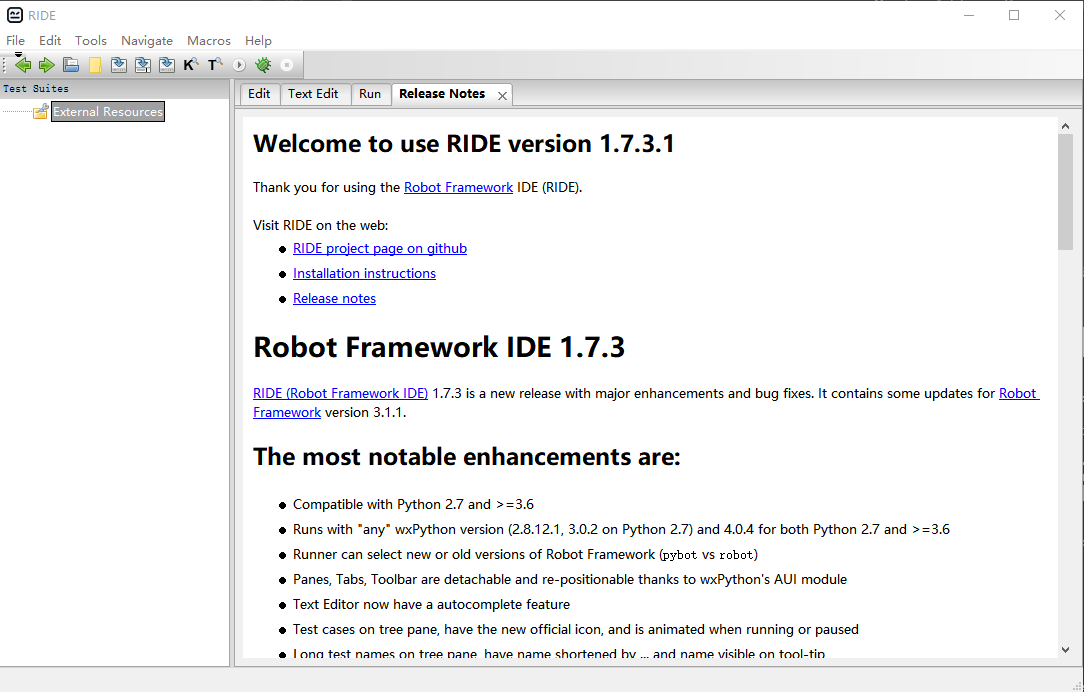Save all open files
Image resolution: width=1084 pixels, height=692 pixels.
(143, 64)
